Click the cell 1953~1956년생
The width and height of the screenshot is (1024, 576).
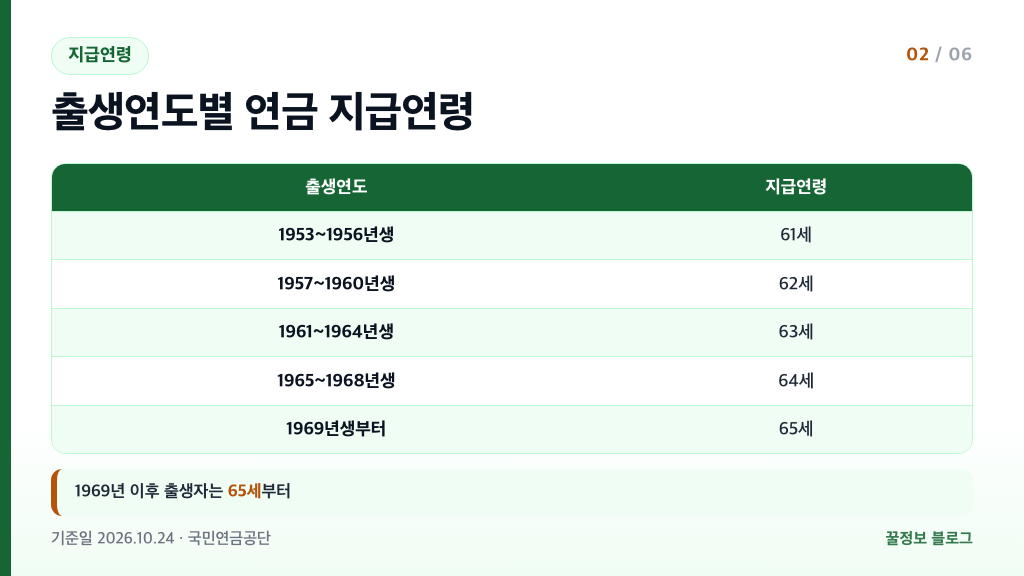tap(336, 234)
